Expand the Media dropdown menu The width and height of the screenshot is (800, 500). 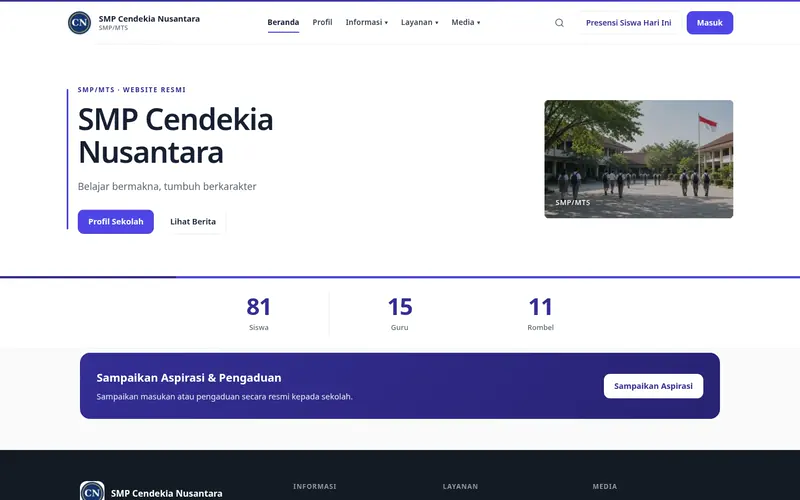tap(465, 22)
